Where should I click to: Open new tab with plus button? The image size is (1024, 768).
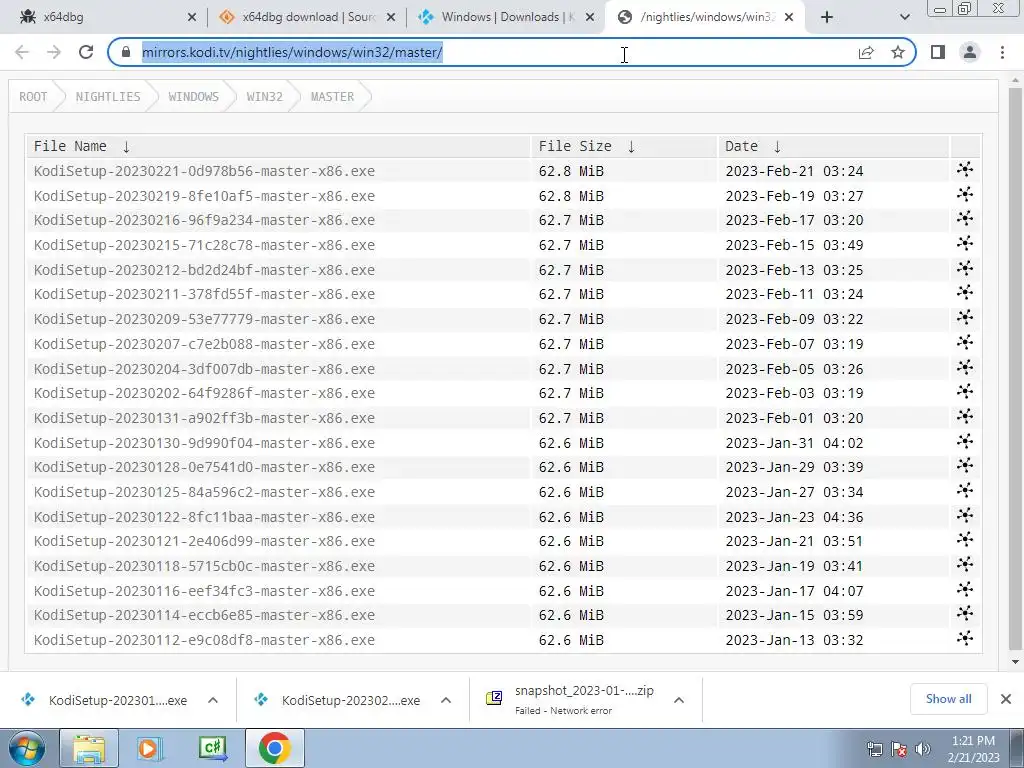click(x=827, y=17)
